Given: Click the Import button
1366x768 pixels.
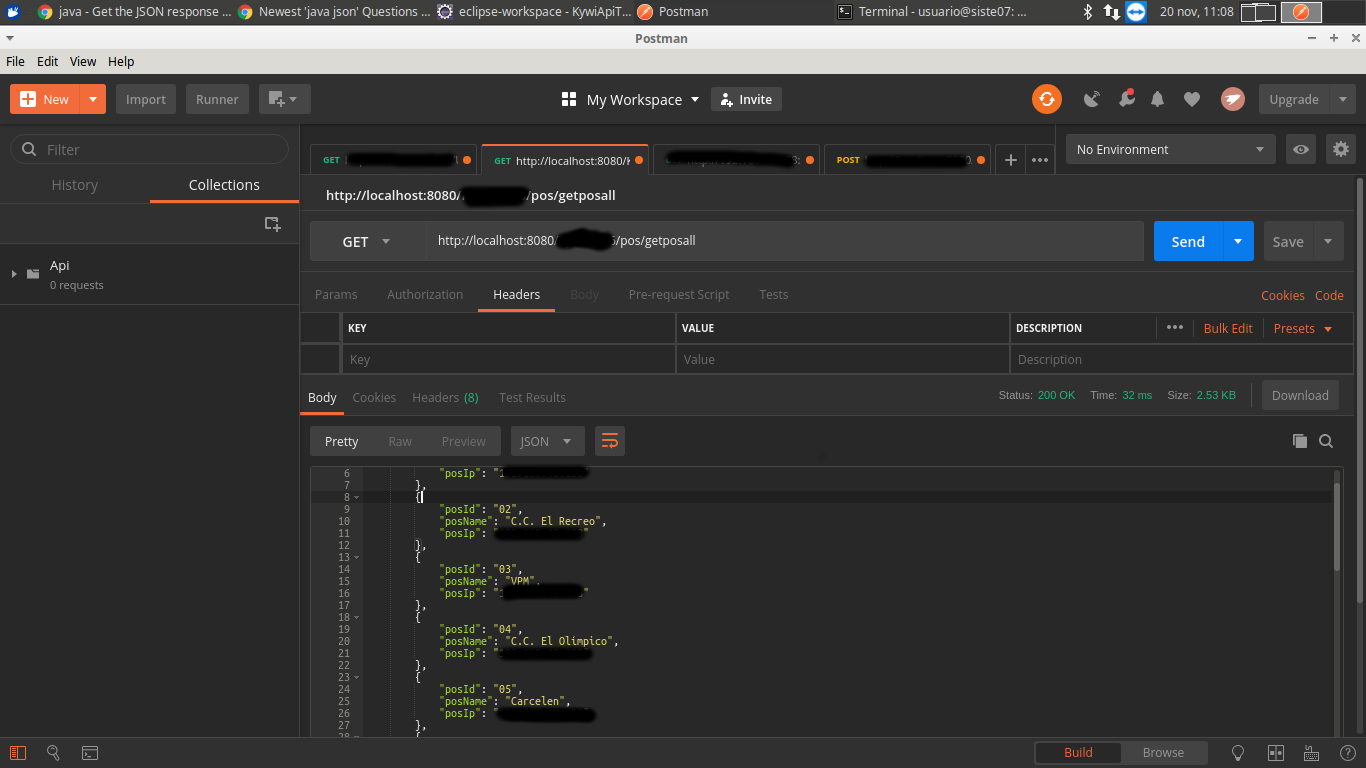Looking at the screenshot, I should (x=146, y=99).
